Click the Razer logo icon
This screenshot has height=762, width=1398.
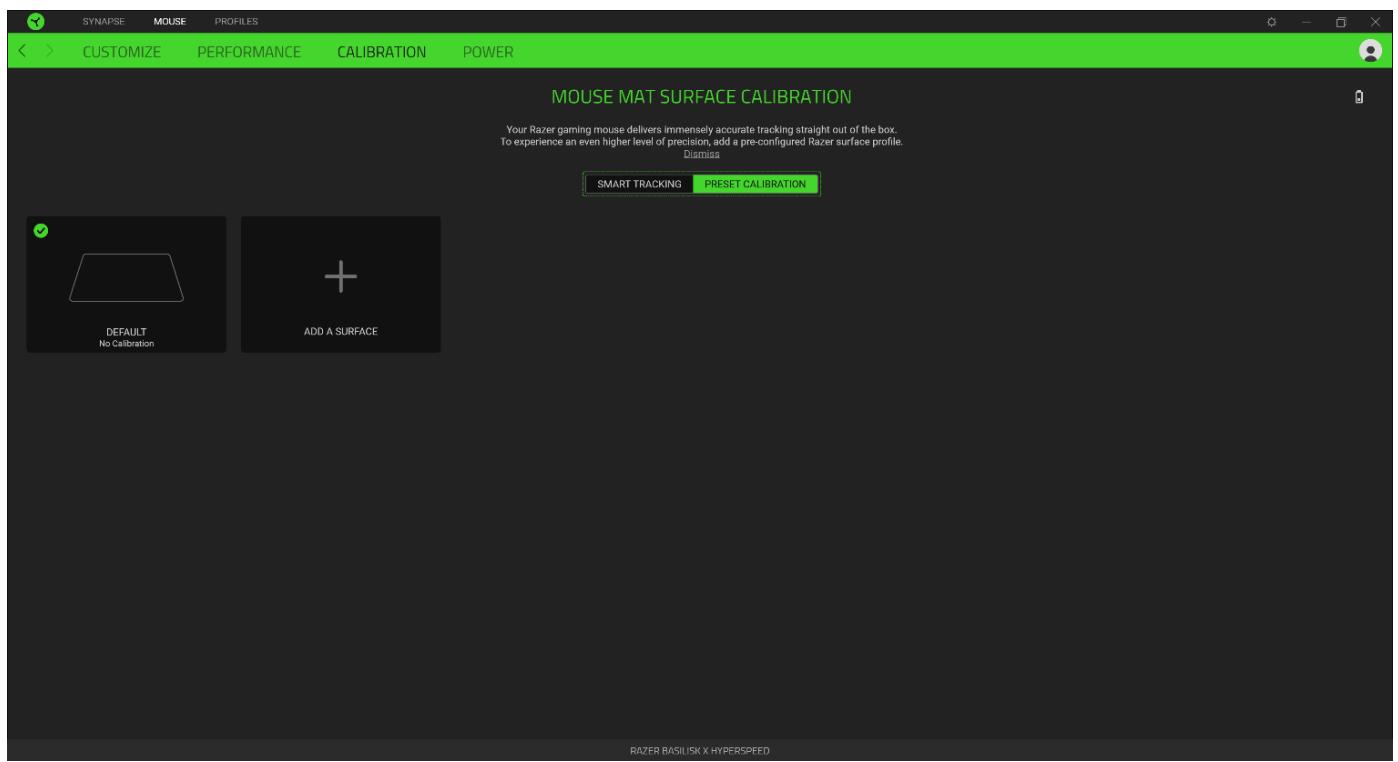click(35, 21)
